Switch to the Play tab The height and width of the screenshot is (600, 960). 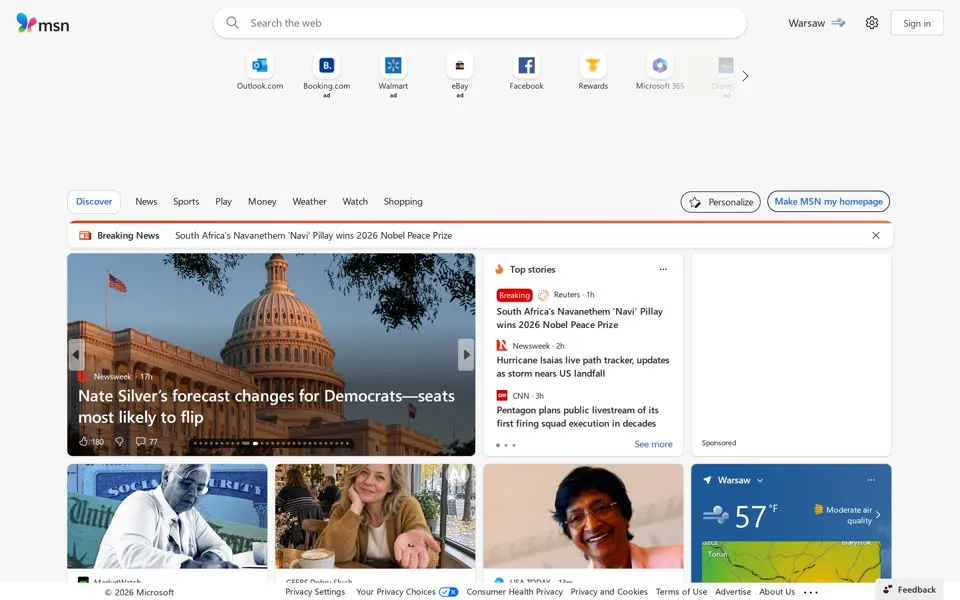click(x=223, y=201)
